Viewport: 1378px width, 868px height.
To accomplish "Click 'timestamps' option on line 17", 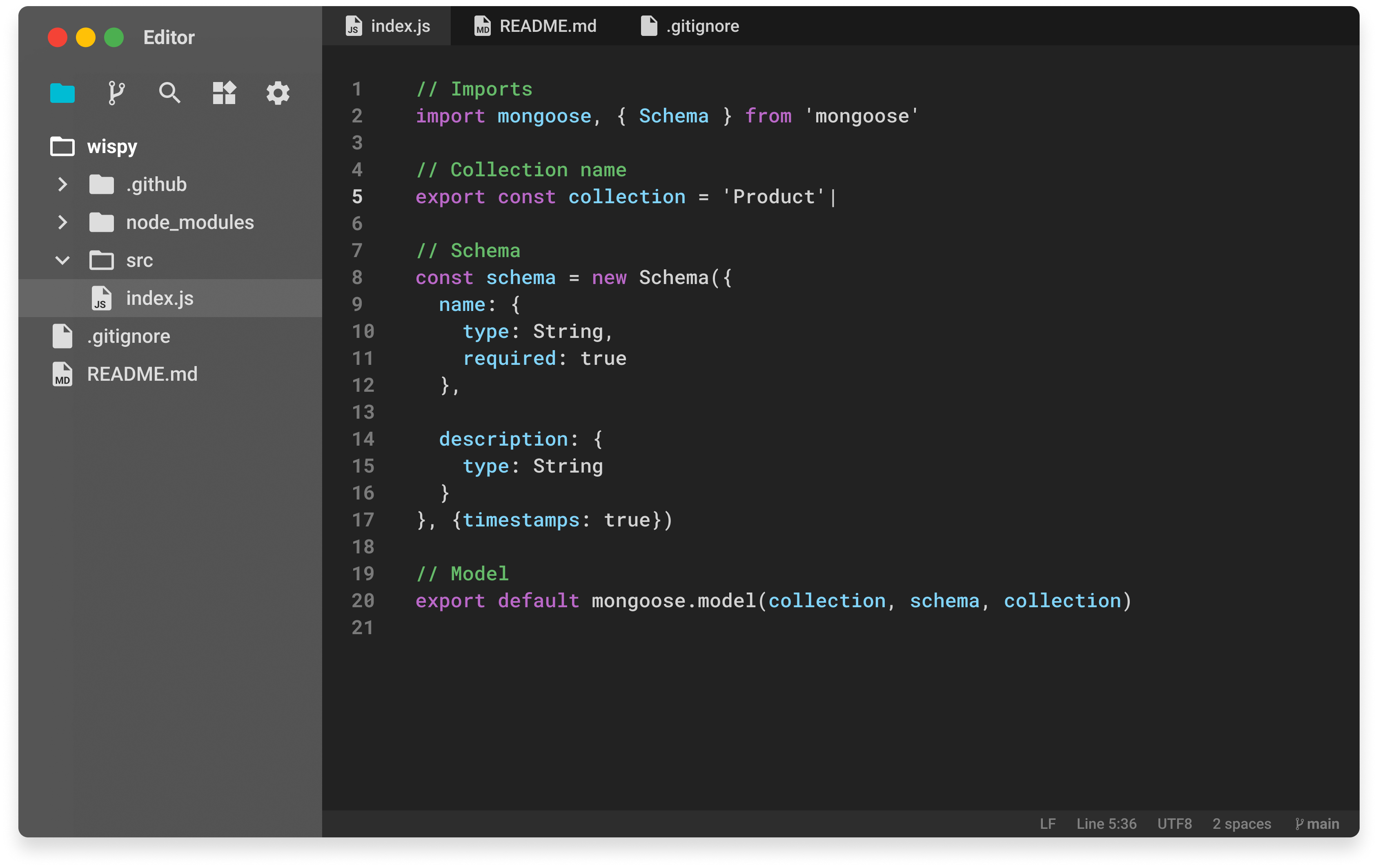I will coord(521,520).
